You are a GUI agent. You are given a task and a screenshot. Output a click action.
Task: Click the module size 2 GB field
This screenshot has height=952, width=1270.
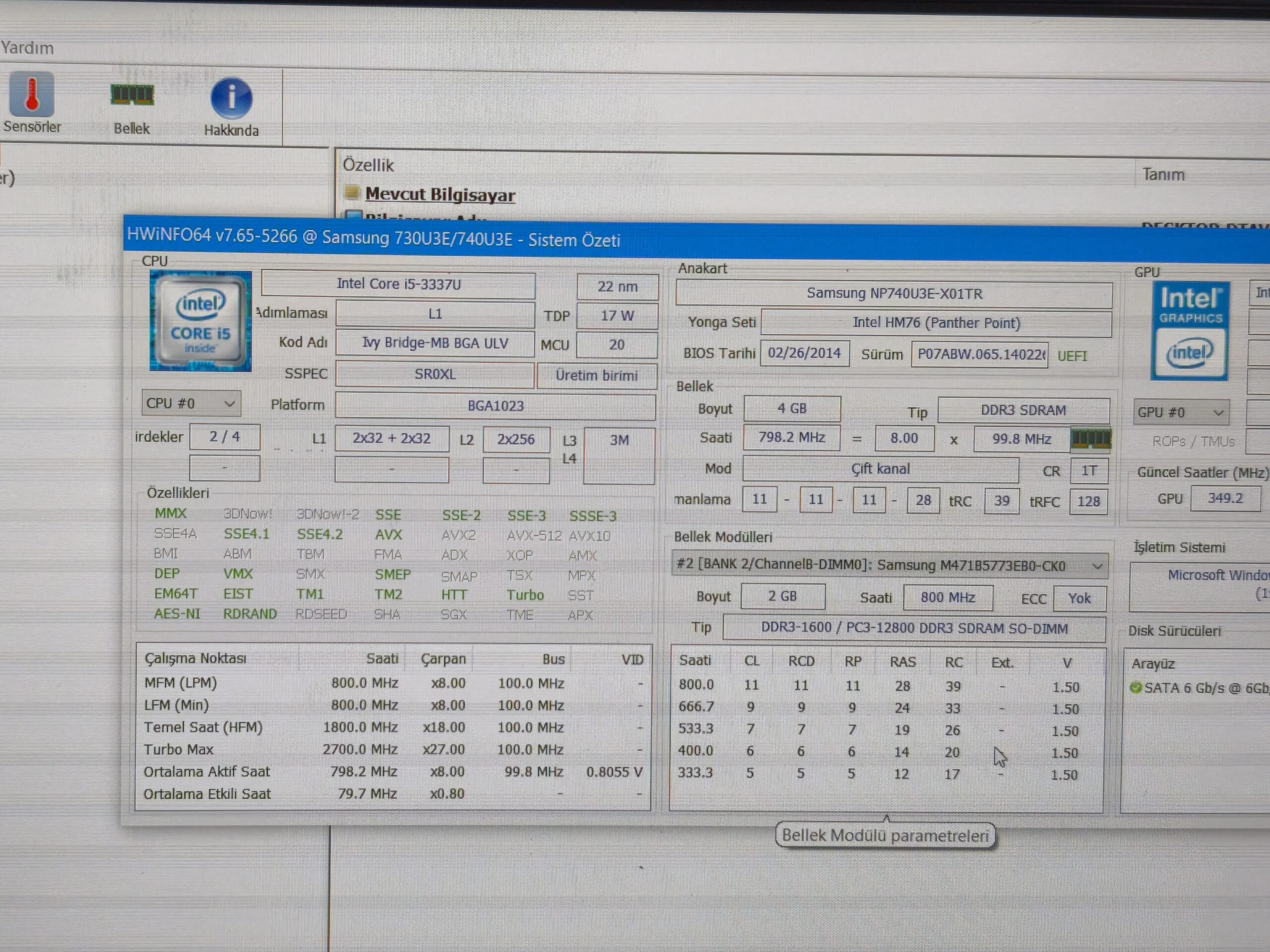click(782, 597)
